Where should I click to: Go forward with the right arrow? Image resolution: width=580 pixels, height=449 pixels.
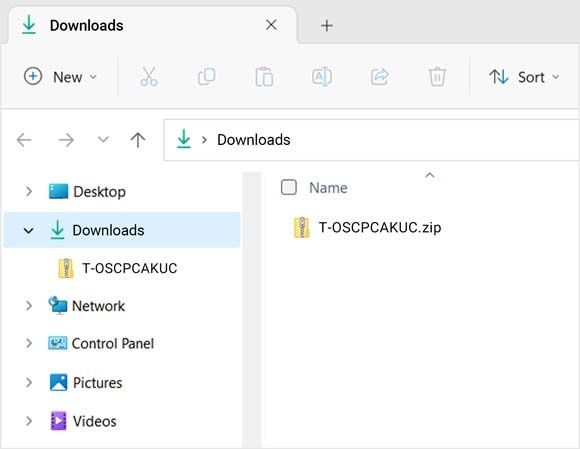click(66, 140)
